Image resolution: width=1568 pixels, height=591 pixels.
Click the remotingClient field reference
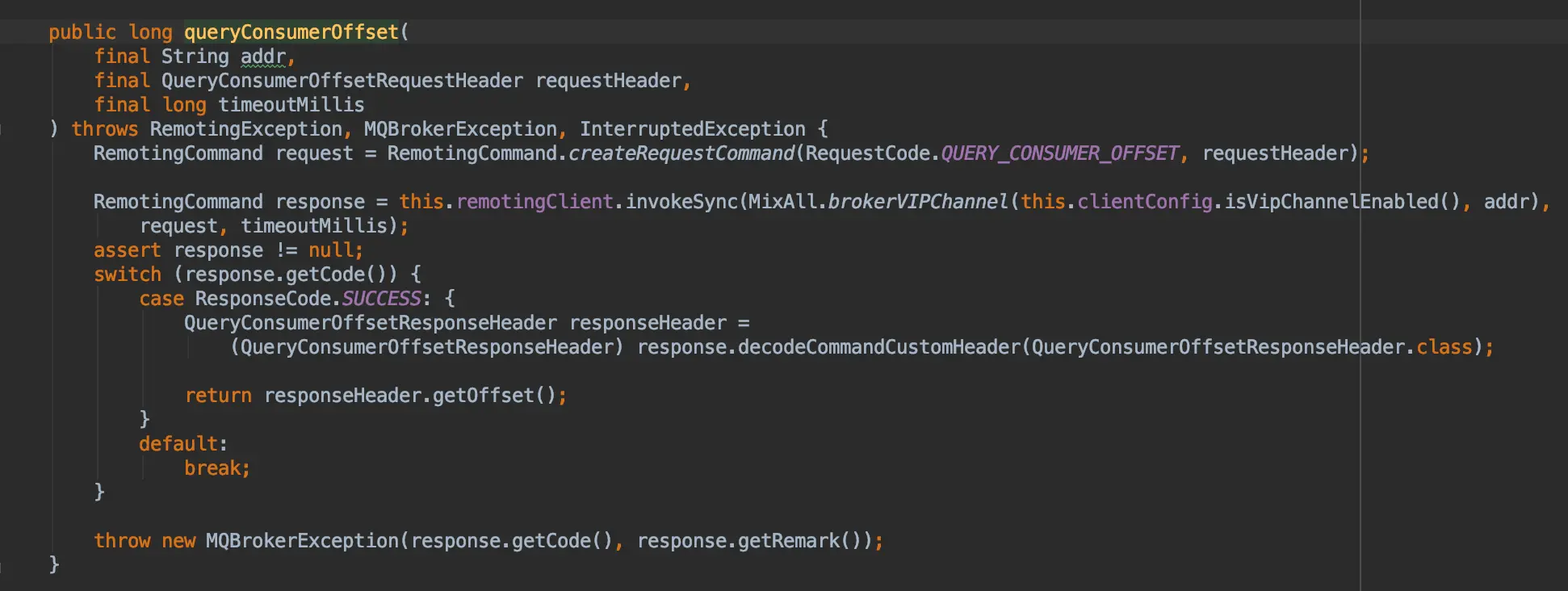pos(535,202)
